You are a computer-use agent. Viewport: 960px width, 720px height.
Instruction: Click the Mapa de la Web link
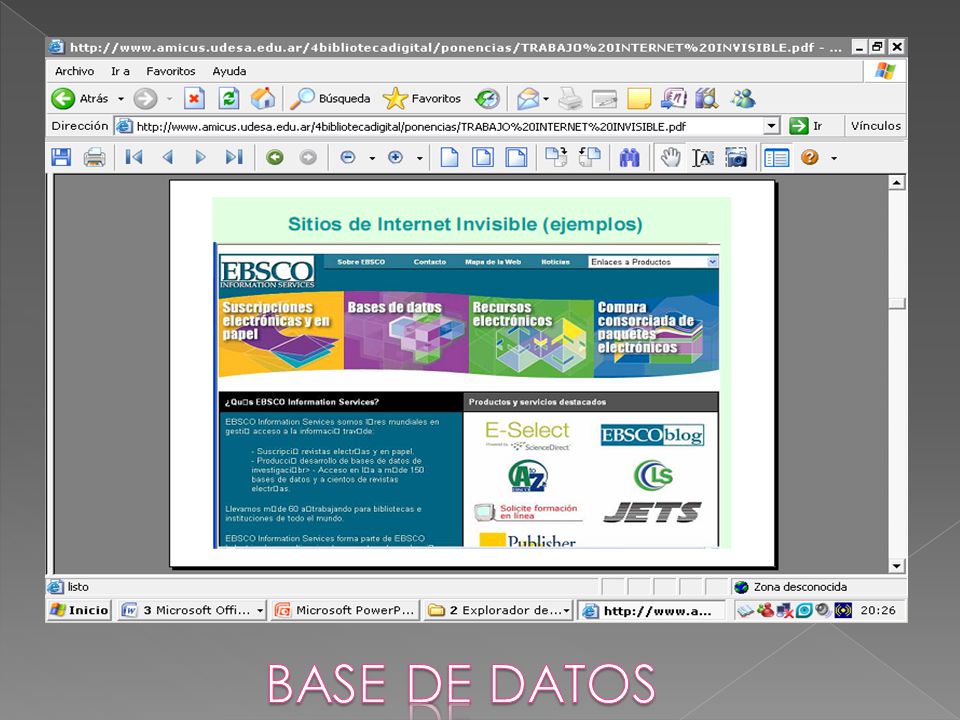(x=493, y=262)
